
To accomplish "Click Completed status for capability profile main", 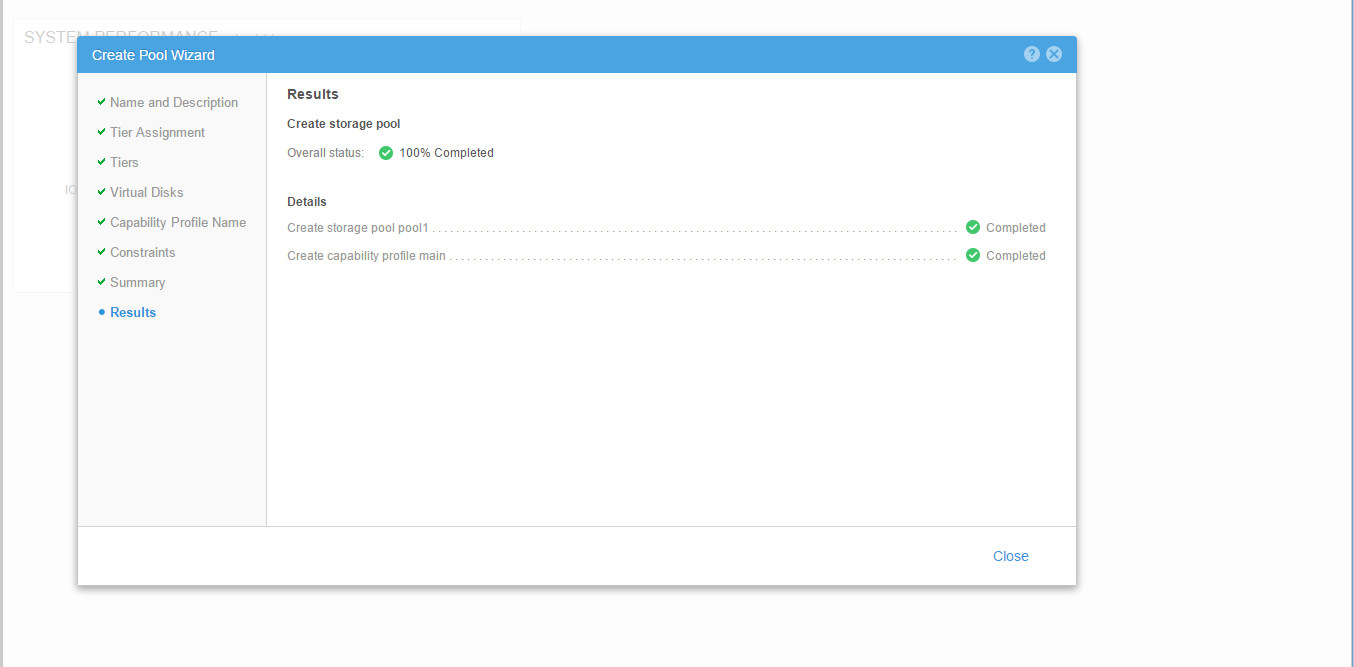I will pyautogui.click(x=1015, y=256).
